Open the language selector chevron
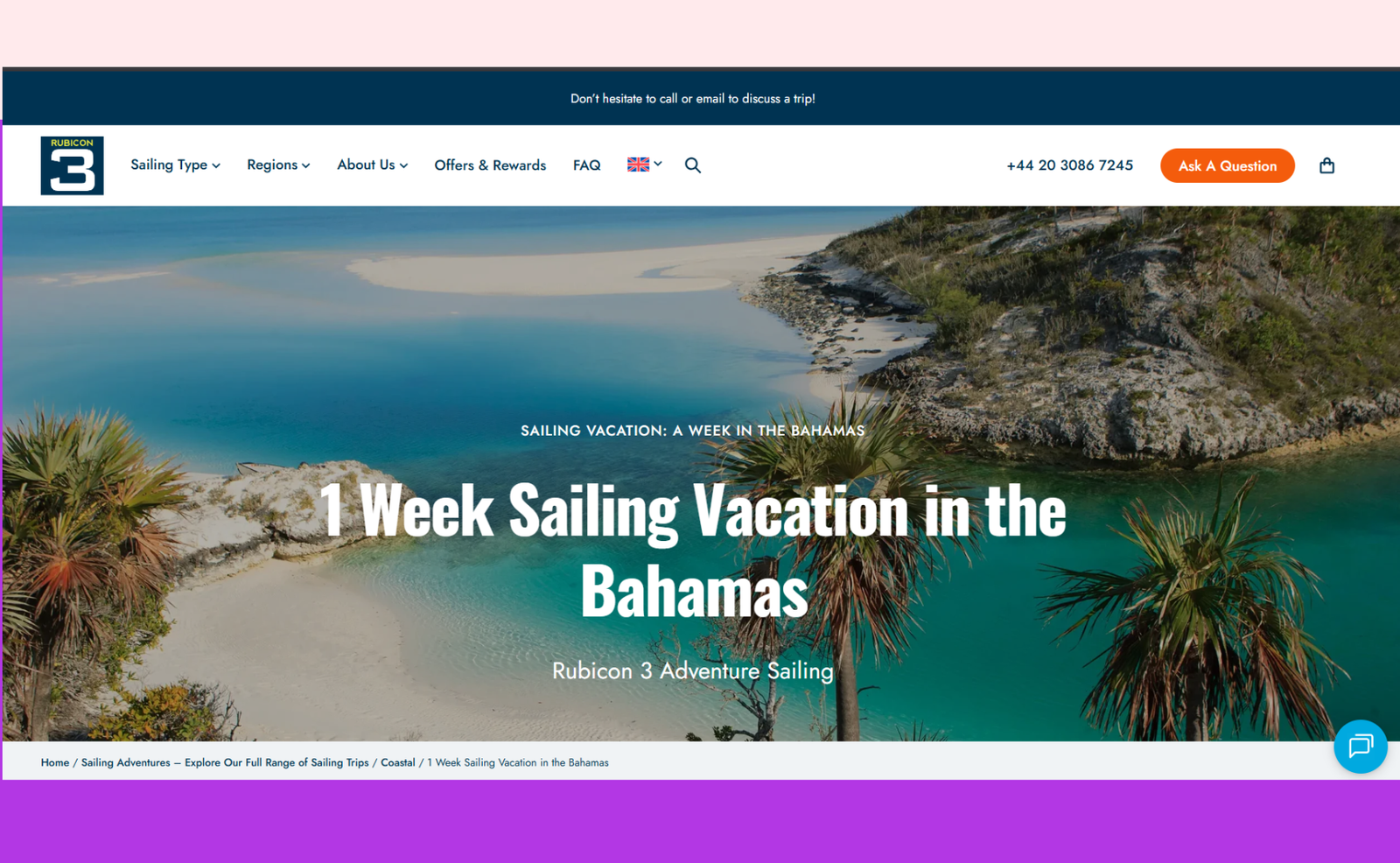1400x863 pixels. tap(658, 165)
